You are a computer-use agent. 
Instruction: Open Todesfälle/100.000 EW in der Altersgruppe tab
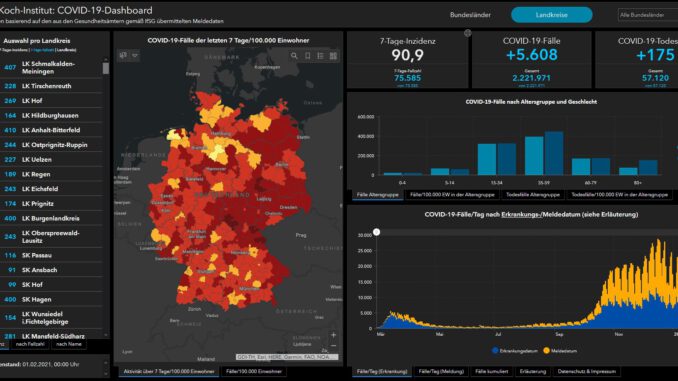[619, 195]
